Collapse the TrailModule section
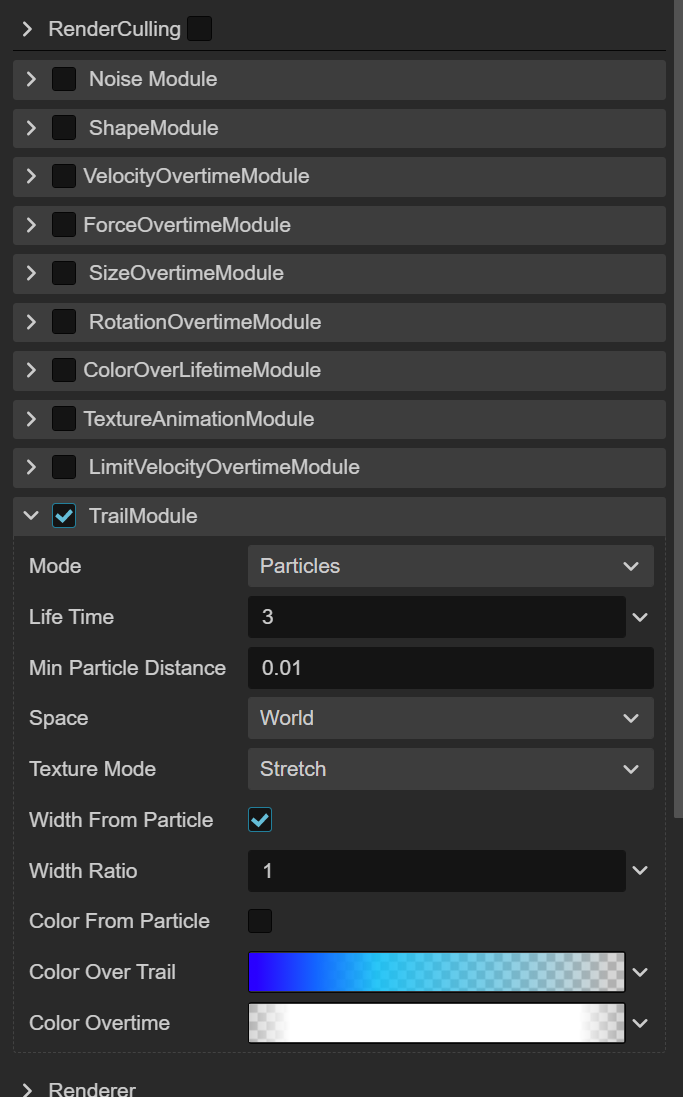Screen dimensions: 683x1097 (x=31, y=516)
